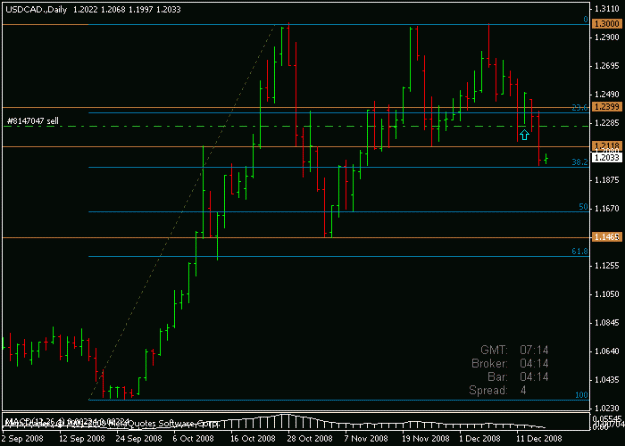The height and width of the screenshot is (446, 625).
Task: Click the 1.0435 price axis value
Action: [607, 380]
